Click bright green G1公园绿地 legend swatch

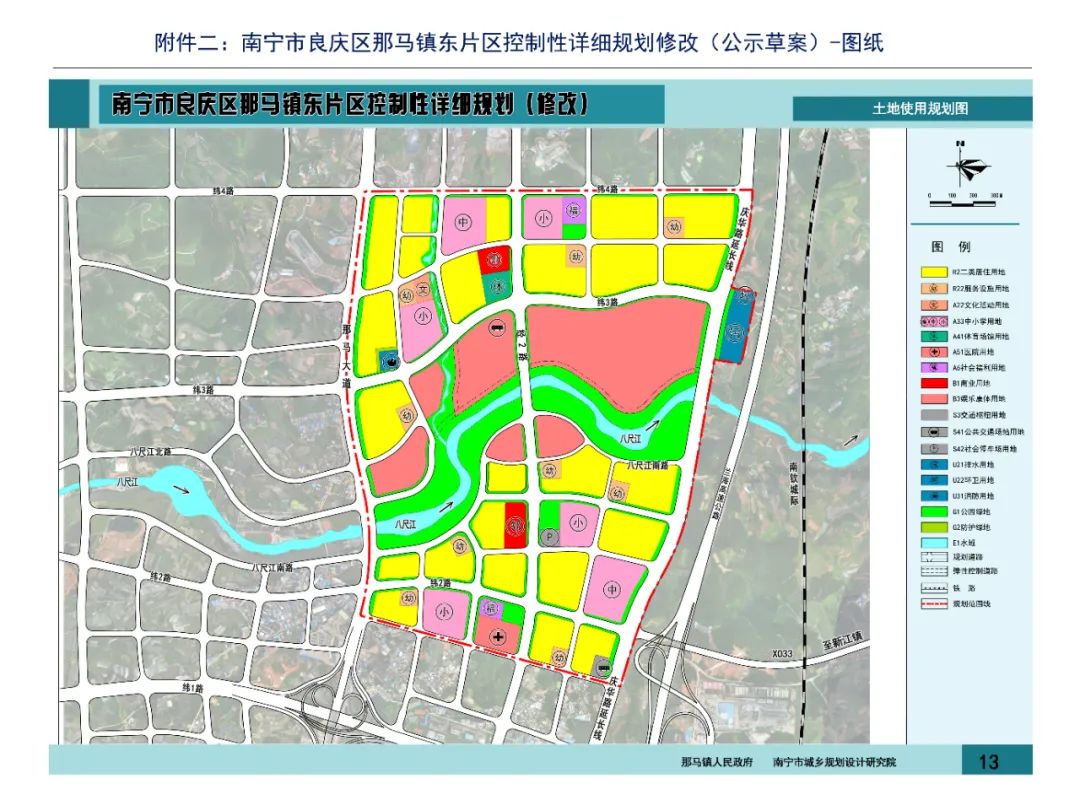point(934,512)
